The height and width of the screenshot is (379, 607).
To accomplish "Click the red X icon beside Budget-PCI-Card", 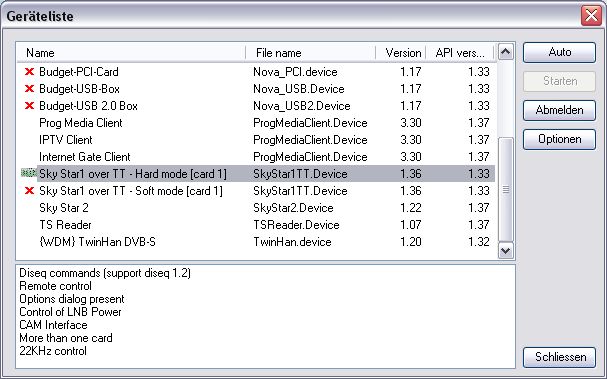I will click(29, 72).
